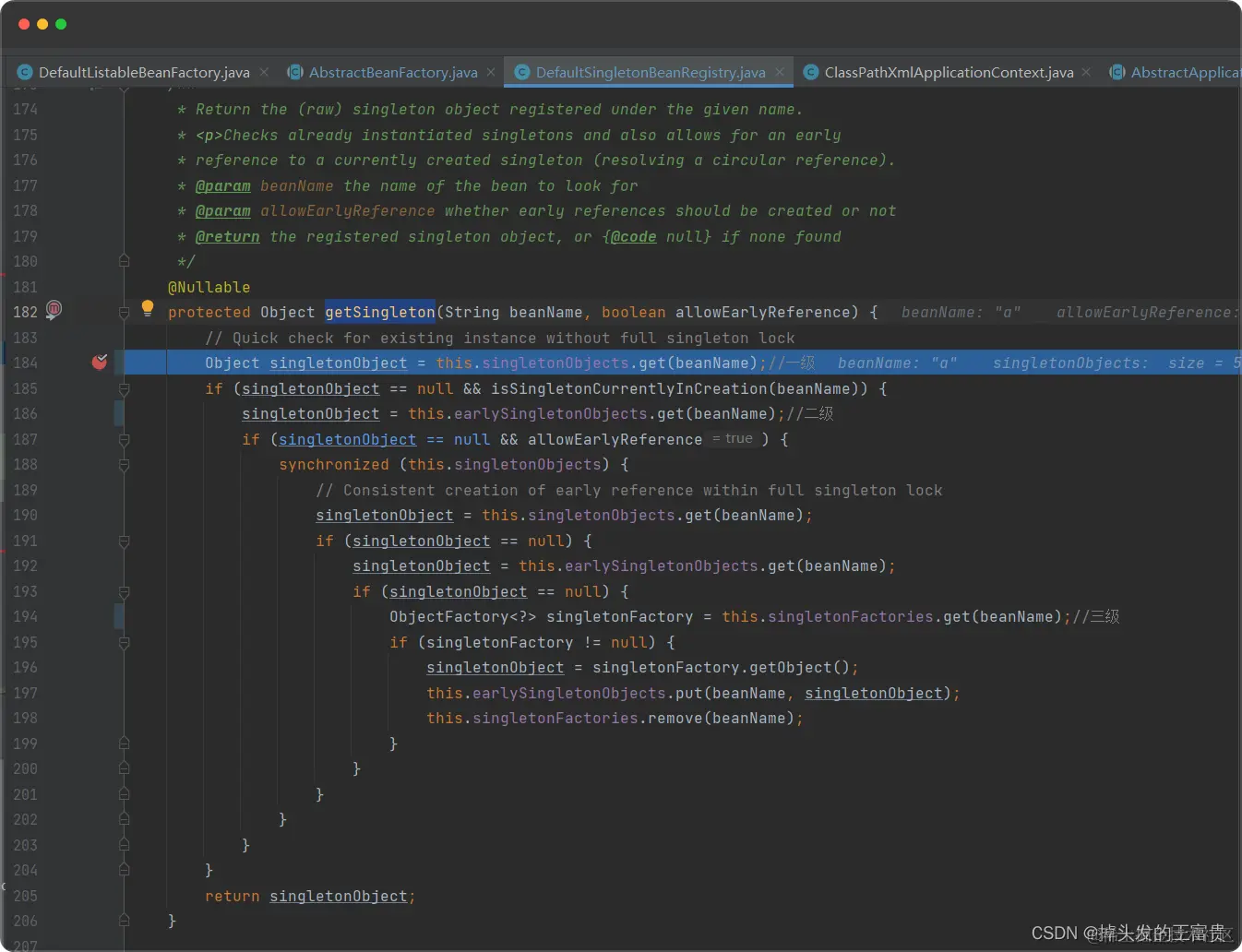Click the synchronized keyword on line 188
Screen dimensions: 1242x952
click(334, 464)
